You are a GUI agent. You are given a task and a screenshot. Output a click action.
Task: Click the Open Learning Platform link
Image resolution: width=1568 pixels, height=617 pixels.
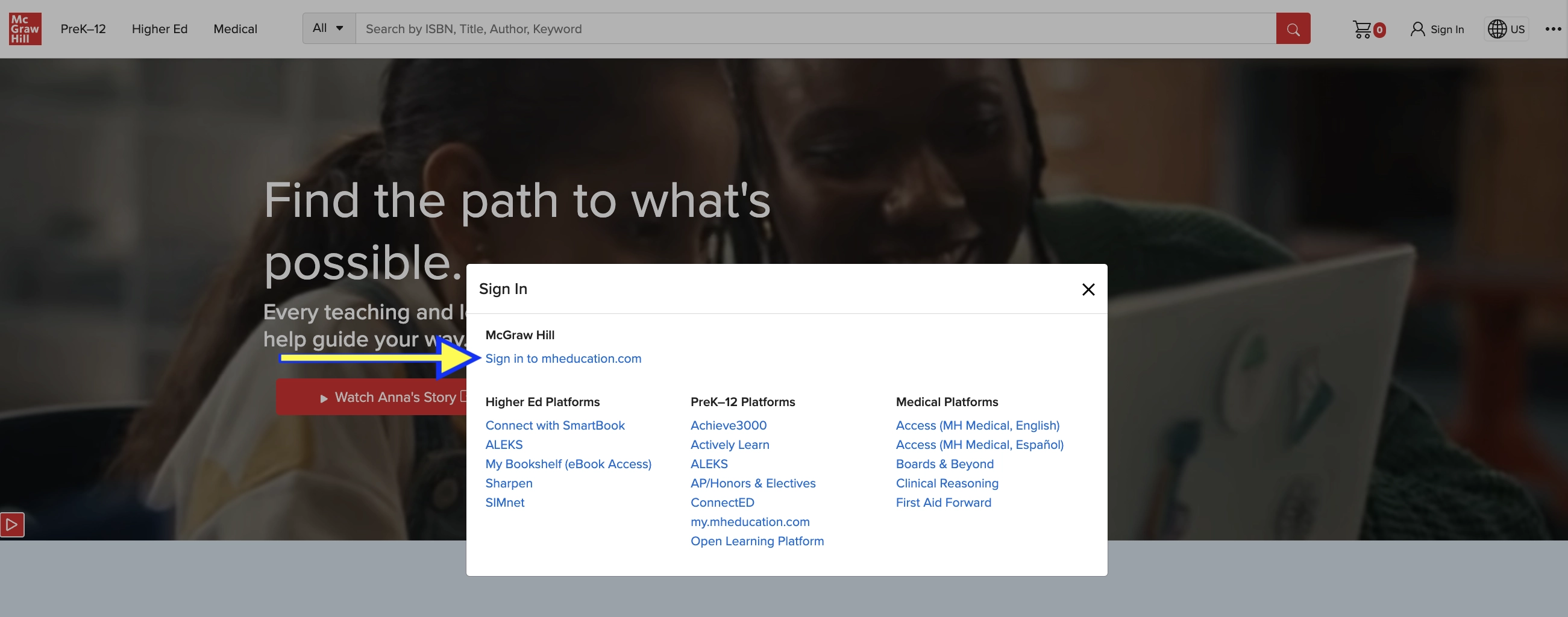(757, 541)
